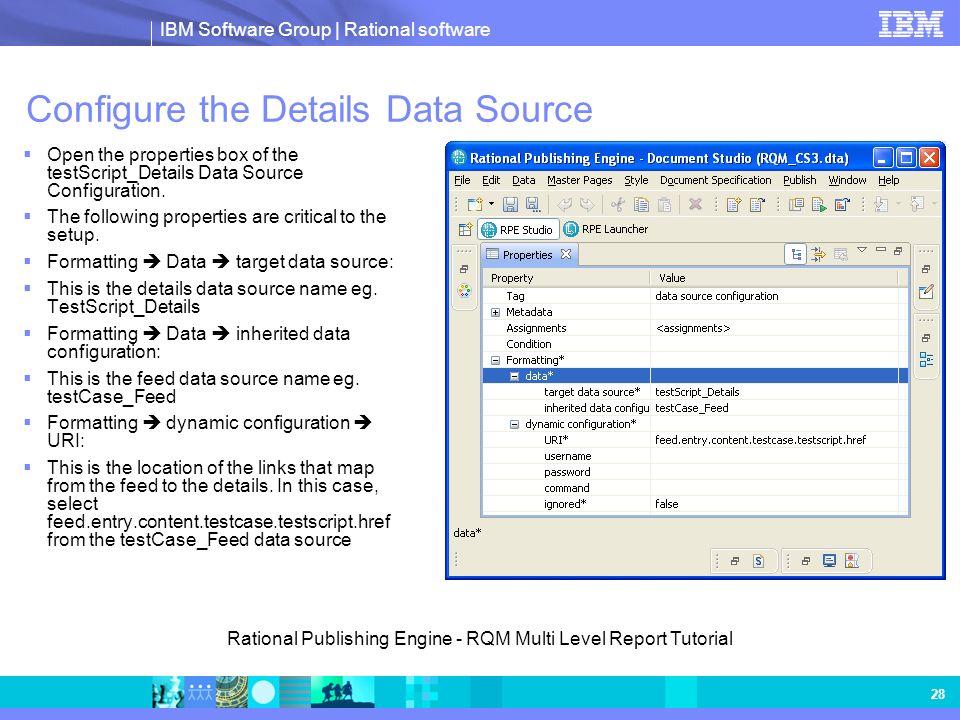Select the username property row
This screenshot has height=720, width=960.
(694, 456)
